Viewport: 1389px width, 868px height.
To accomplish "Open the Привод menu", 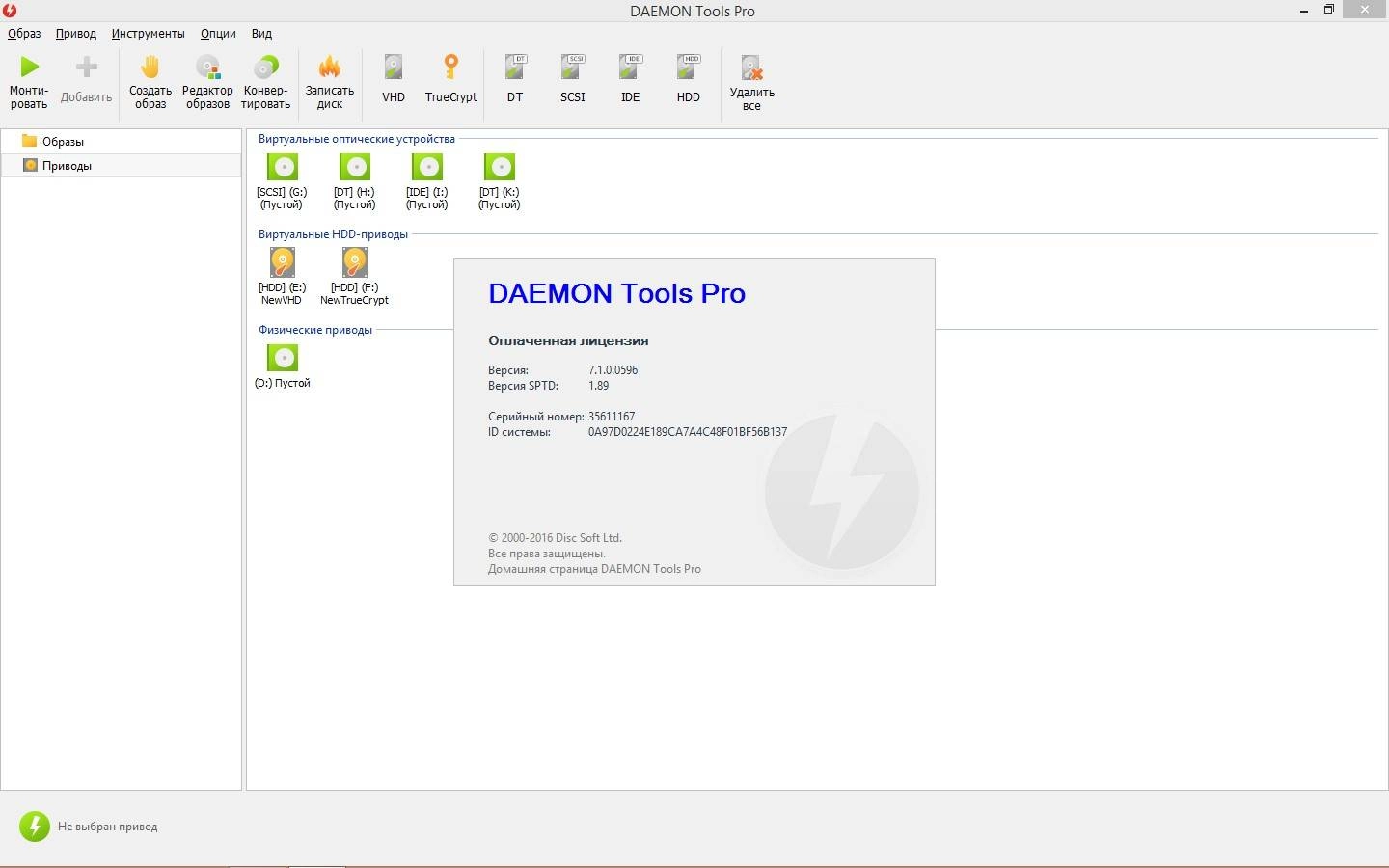I will pos(76,33).
